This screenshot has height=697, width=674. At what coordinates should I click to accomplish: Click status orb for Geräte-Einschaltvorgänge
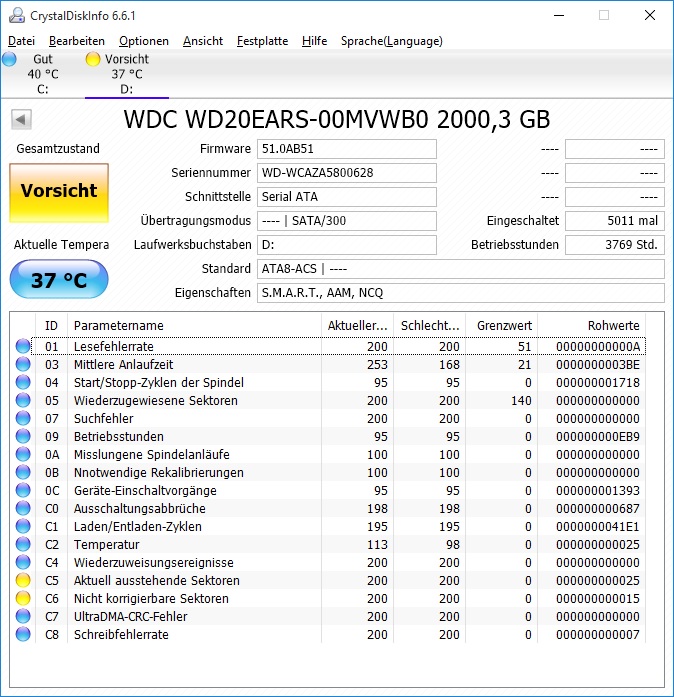tap(23, 490)
